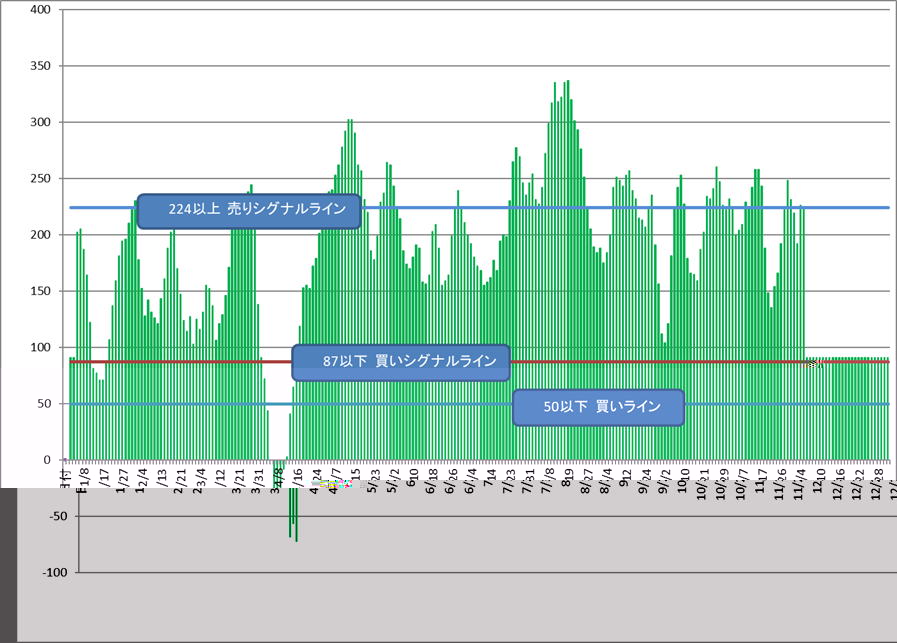Click the 8/27 date on the horizontal axis
The width and height of the screenshot is (897, 643).
click(x=587, y=477)
